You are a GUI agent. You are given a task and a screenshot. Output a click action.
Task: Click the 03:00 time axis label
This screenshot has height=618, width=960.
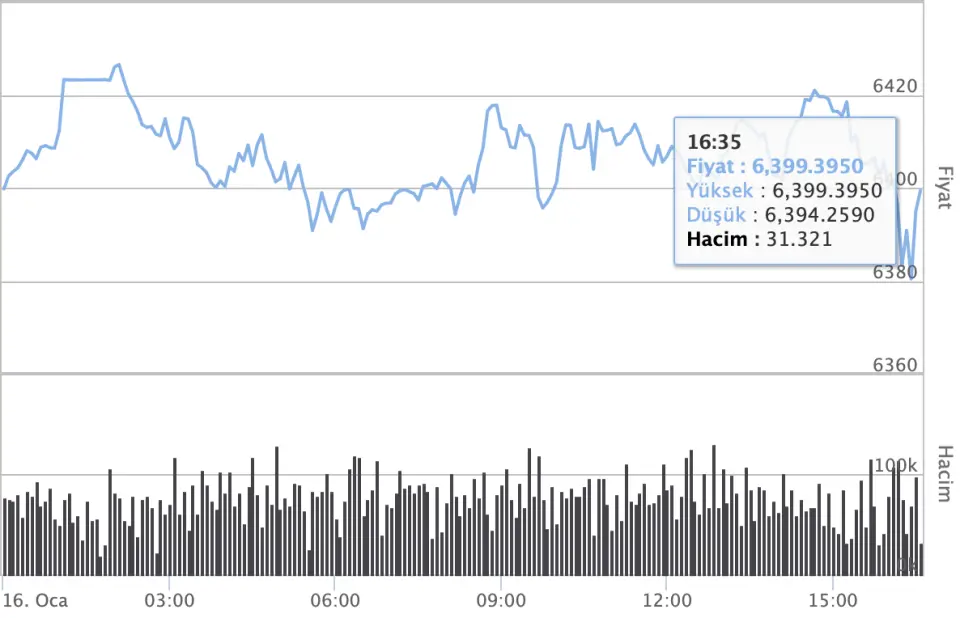coord(169,601)
